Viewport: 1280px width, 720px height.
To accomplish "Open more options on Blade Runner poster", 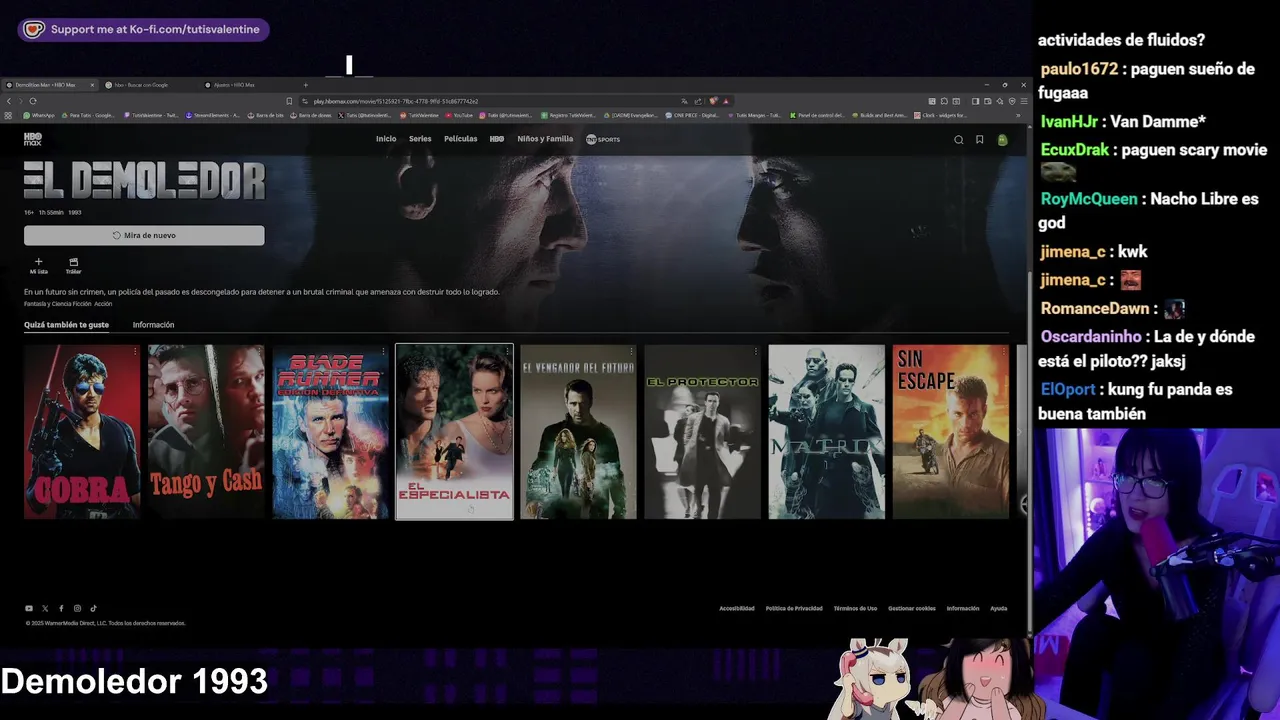I will (383, 351).
